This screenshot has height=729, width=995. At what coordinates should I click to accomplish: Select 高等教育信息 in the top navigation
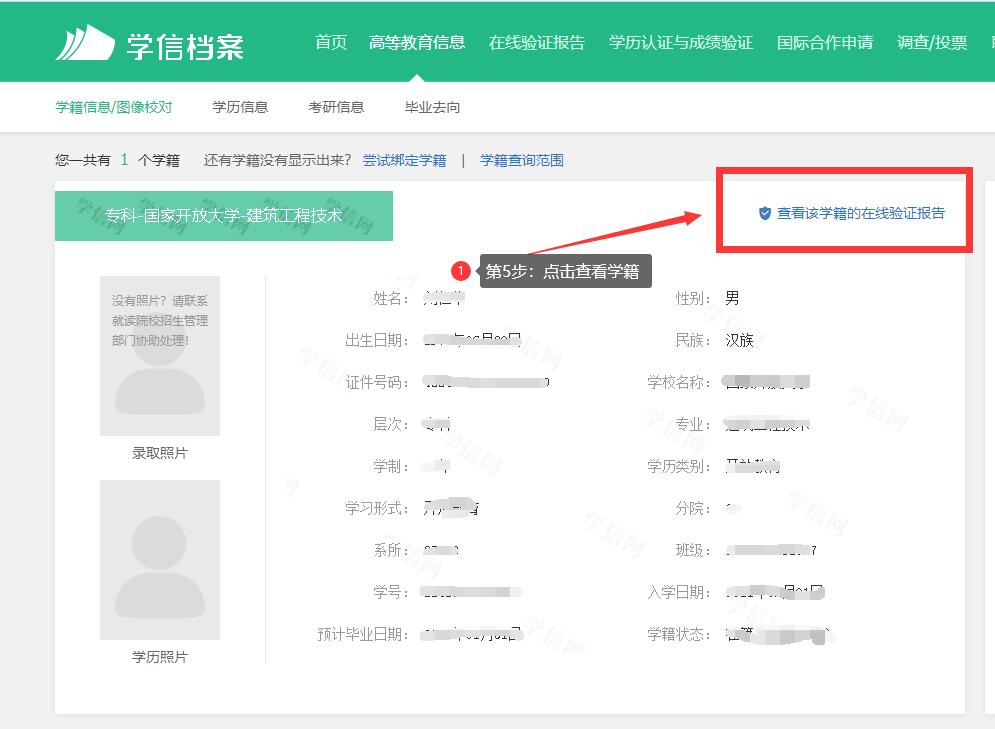click(417, 43)
